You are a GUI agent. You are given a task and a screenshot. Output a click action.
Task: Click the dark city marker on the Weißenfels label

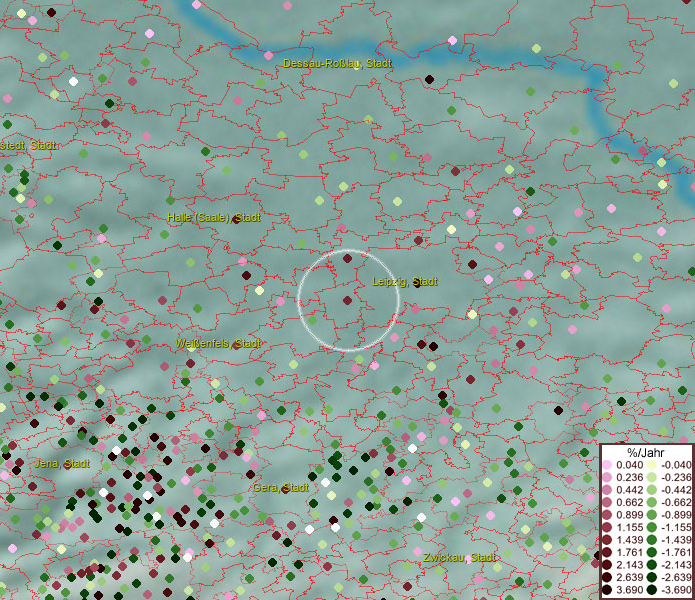click(x=236, y=345)
